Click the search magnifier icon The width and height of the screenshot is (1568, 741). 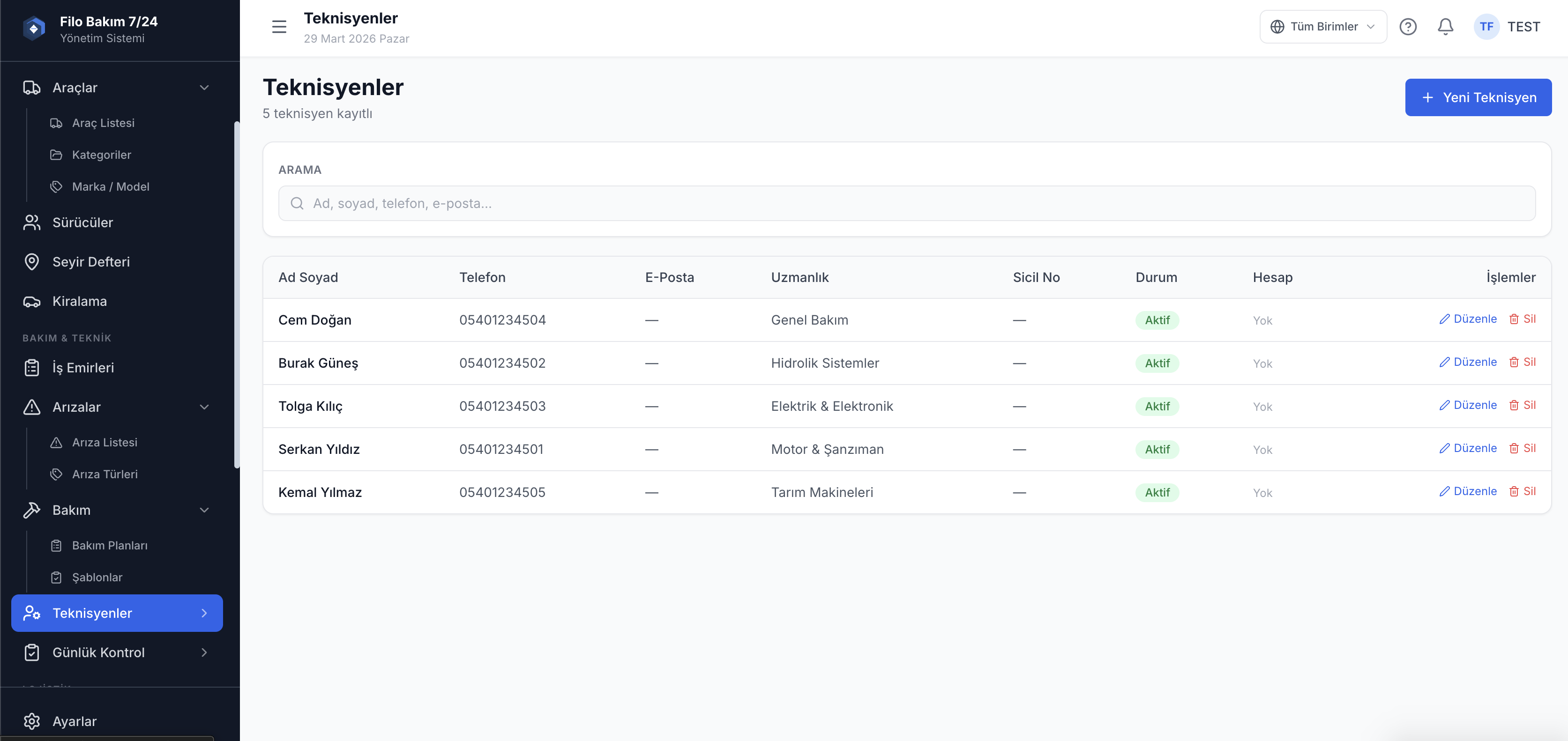pyautogui.click(x=297, y=203)
